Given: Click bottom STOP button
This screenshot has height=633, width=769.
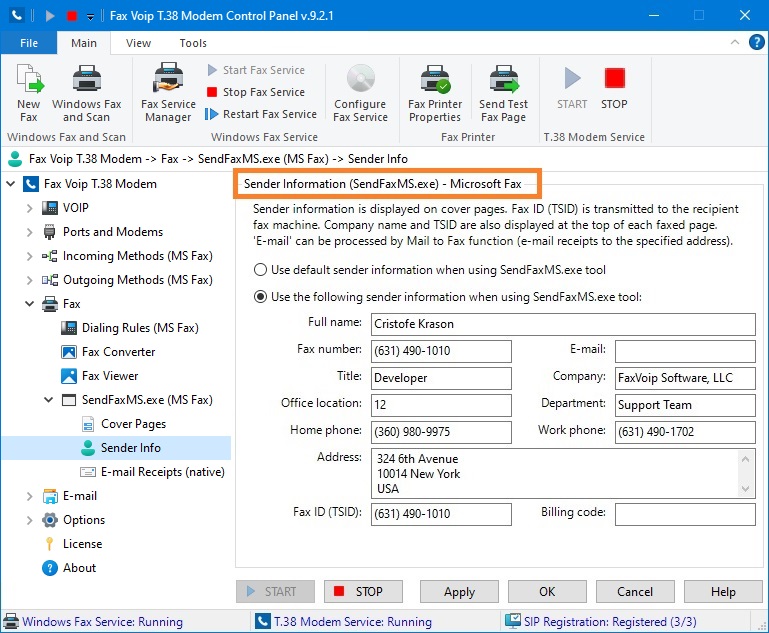Looking at the screenshot, I should [x=363, y=592].
